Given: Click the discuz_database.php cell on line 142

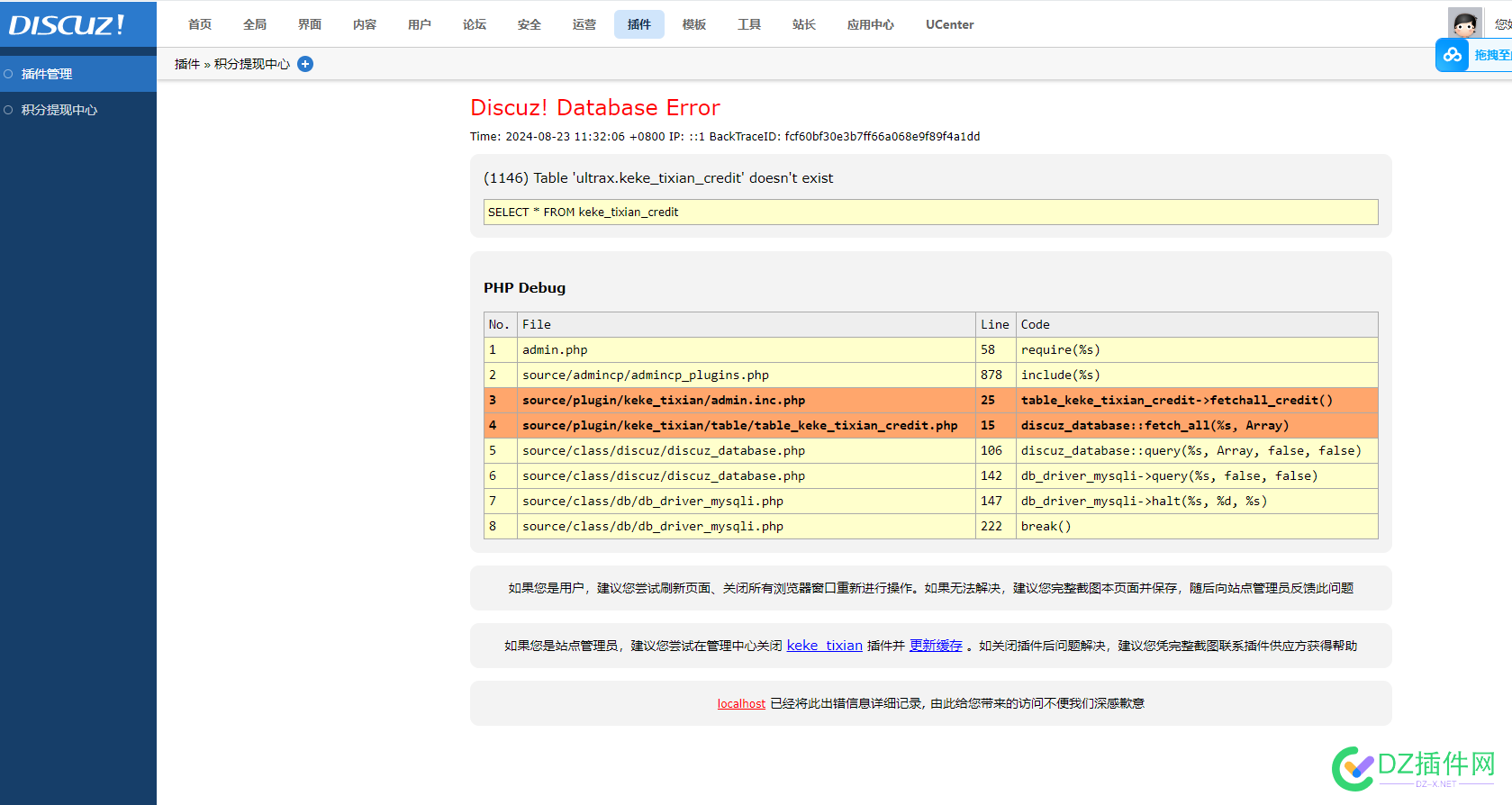Looking at the screenshot, I should 746,475.
